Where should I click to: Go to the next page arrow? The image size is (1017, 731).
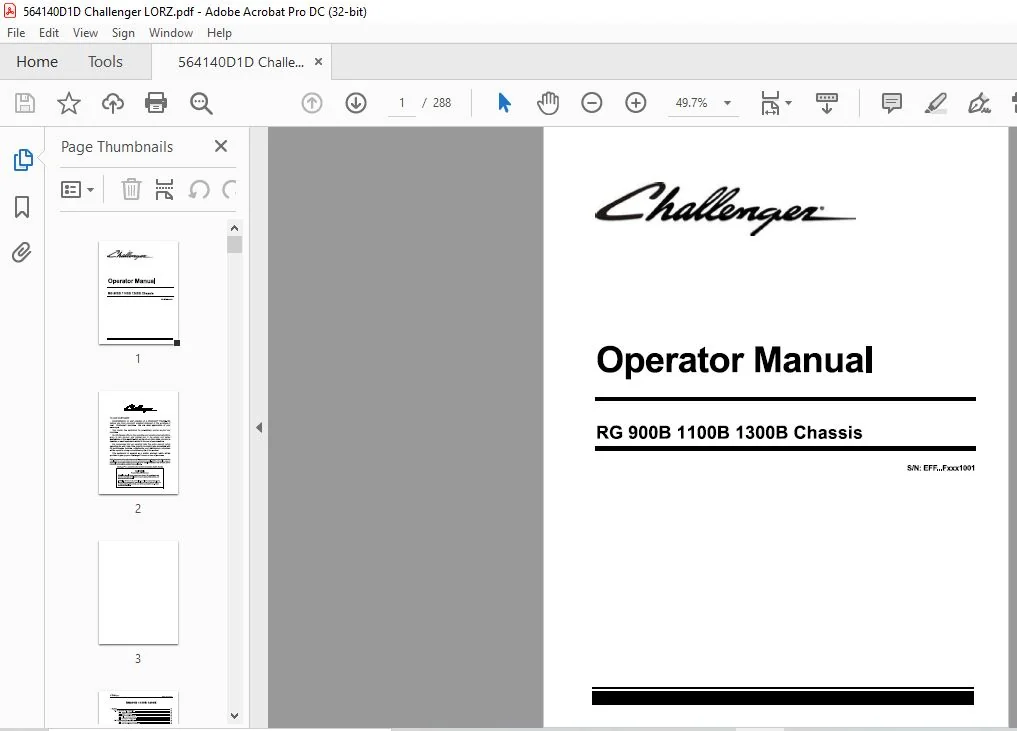click(x=356, y=103)
